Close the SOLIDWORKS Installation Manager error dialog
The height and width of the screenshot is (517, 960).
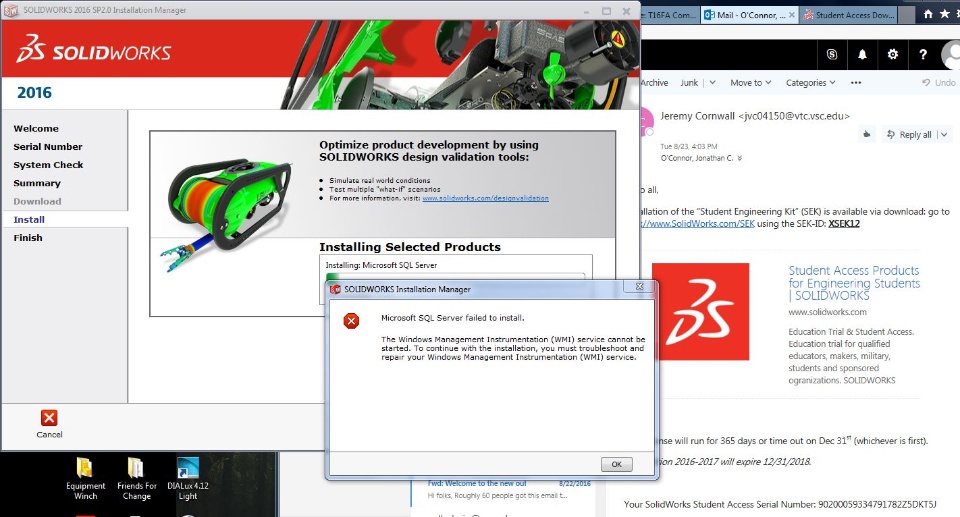tap(639, 287)
